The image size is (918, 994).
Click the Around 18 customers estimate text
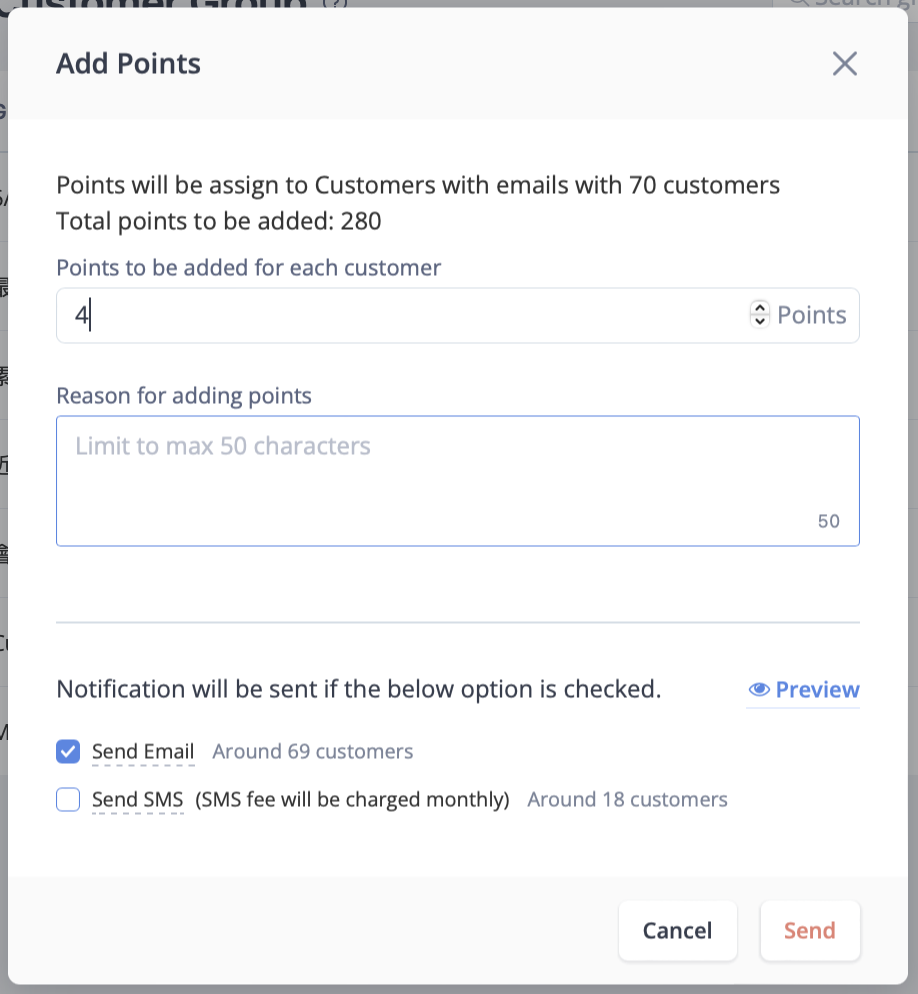point(627,800)
